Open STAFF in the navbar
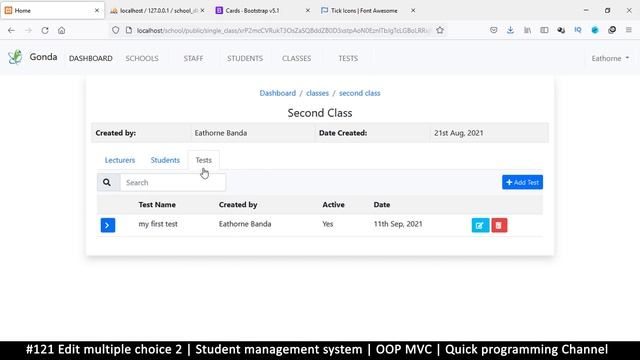This screenshot has width=640, height=360. tap(193, 58)
